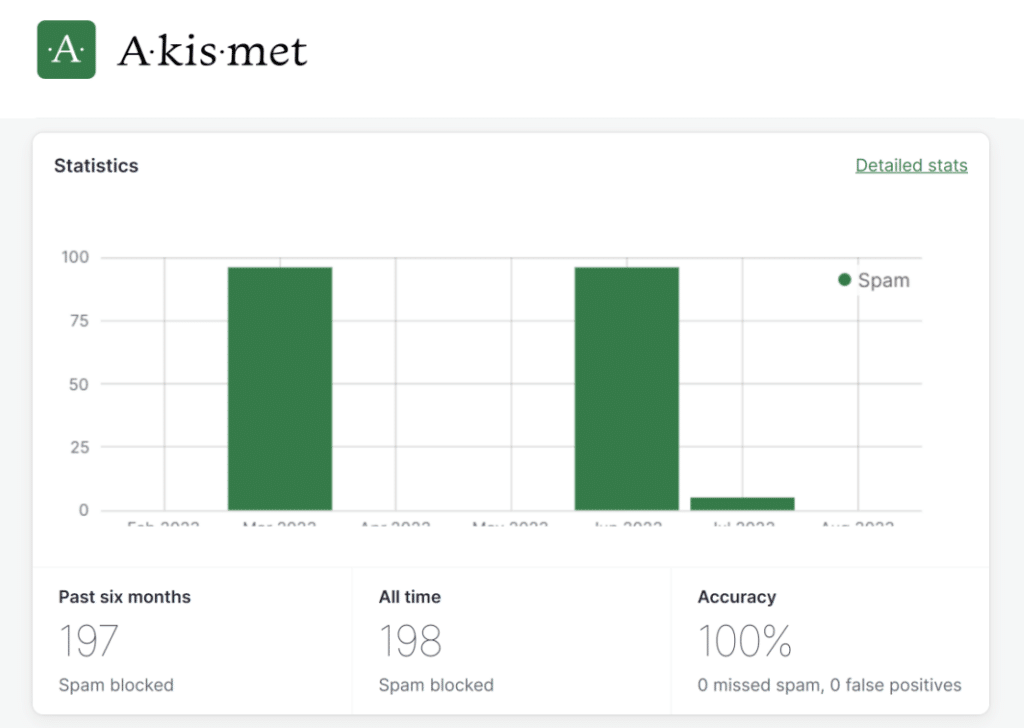Click the Statistics heading
1024x728 pixels.
[x=96, y=166]
